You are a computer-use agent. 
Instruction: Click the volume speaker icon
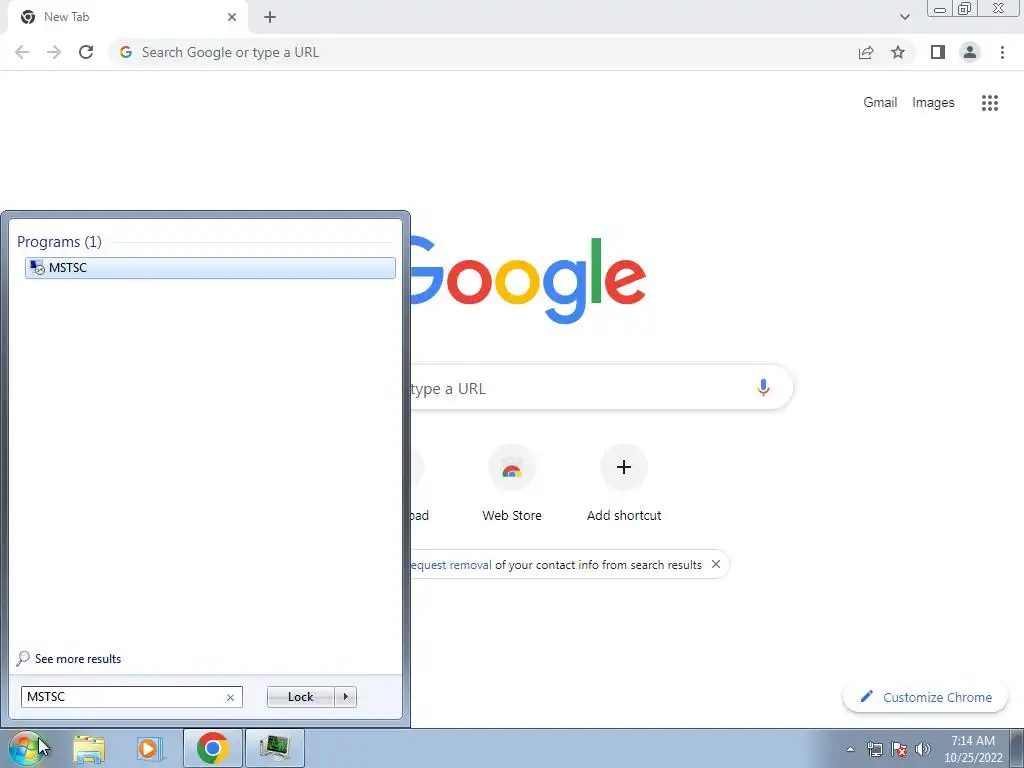[x=923, y=749]
